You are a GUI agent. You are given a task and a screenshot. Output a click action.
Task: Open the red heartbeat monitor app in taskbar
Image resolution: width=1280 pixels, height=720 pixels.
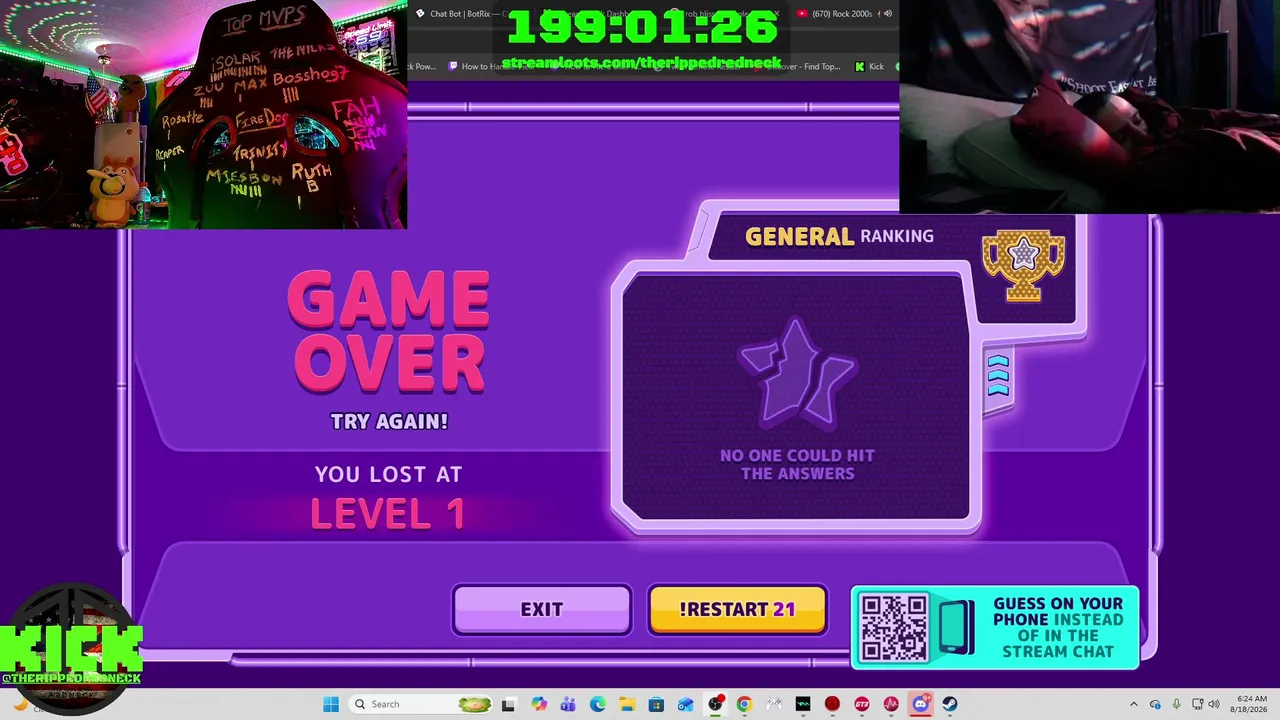(891, 704)
